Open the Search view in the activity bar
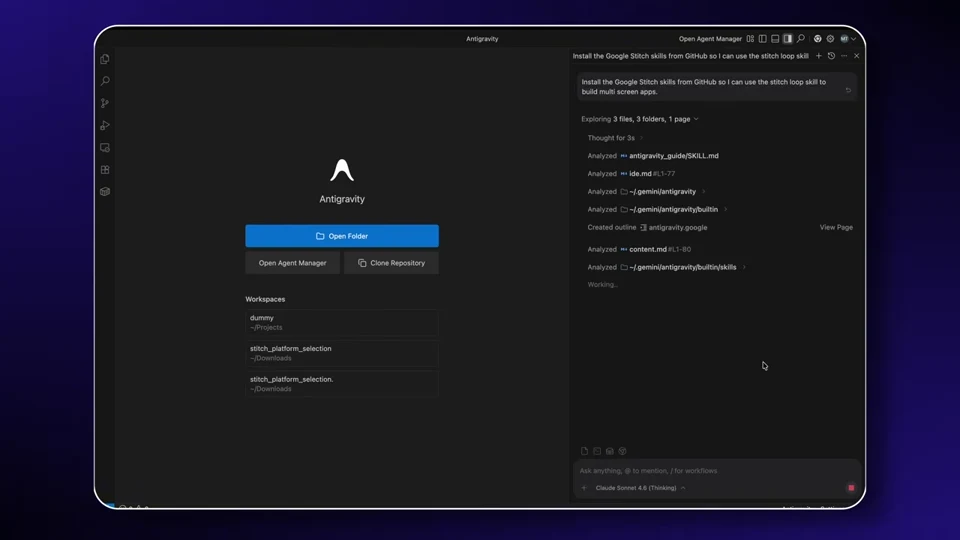 click(x=105, y=81)
